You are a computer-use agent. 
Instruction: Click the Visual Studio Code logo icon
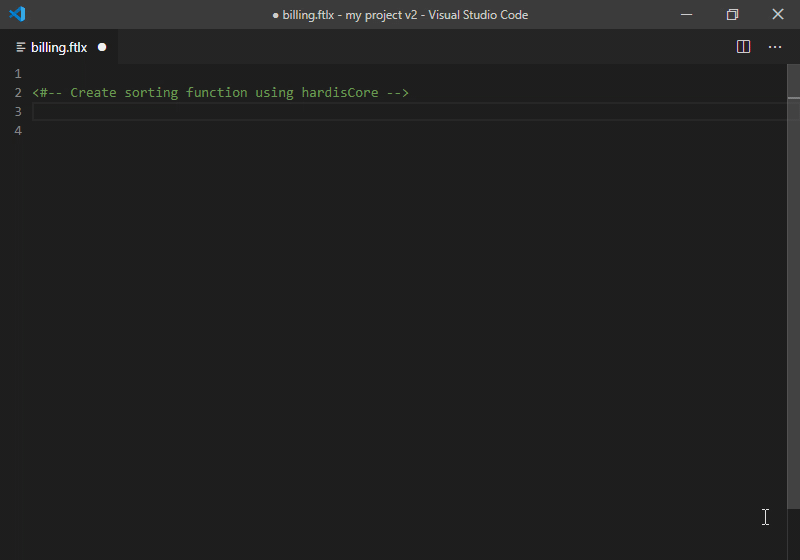pyautogui.click(x=17, y=14)
